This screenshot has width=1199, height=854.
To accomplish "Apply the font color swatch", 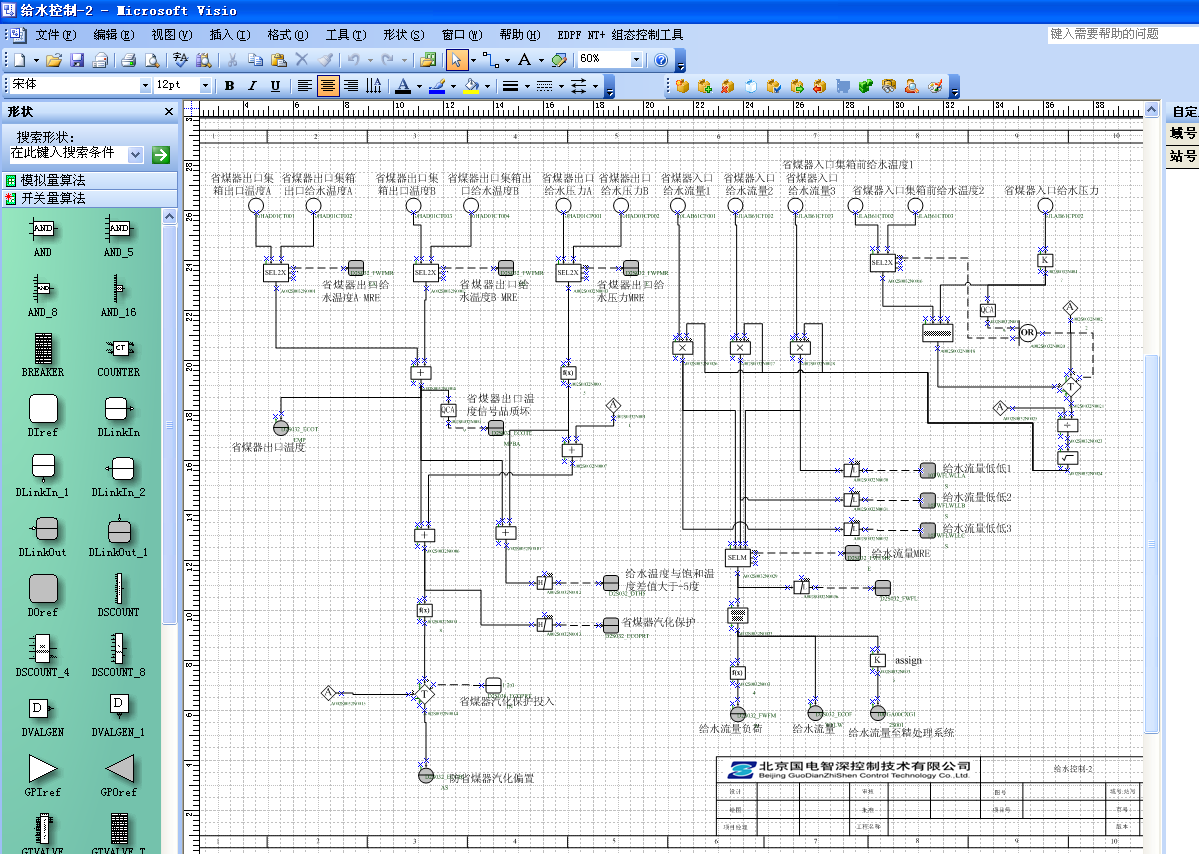I will (404, 86).
